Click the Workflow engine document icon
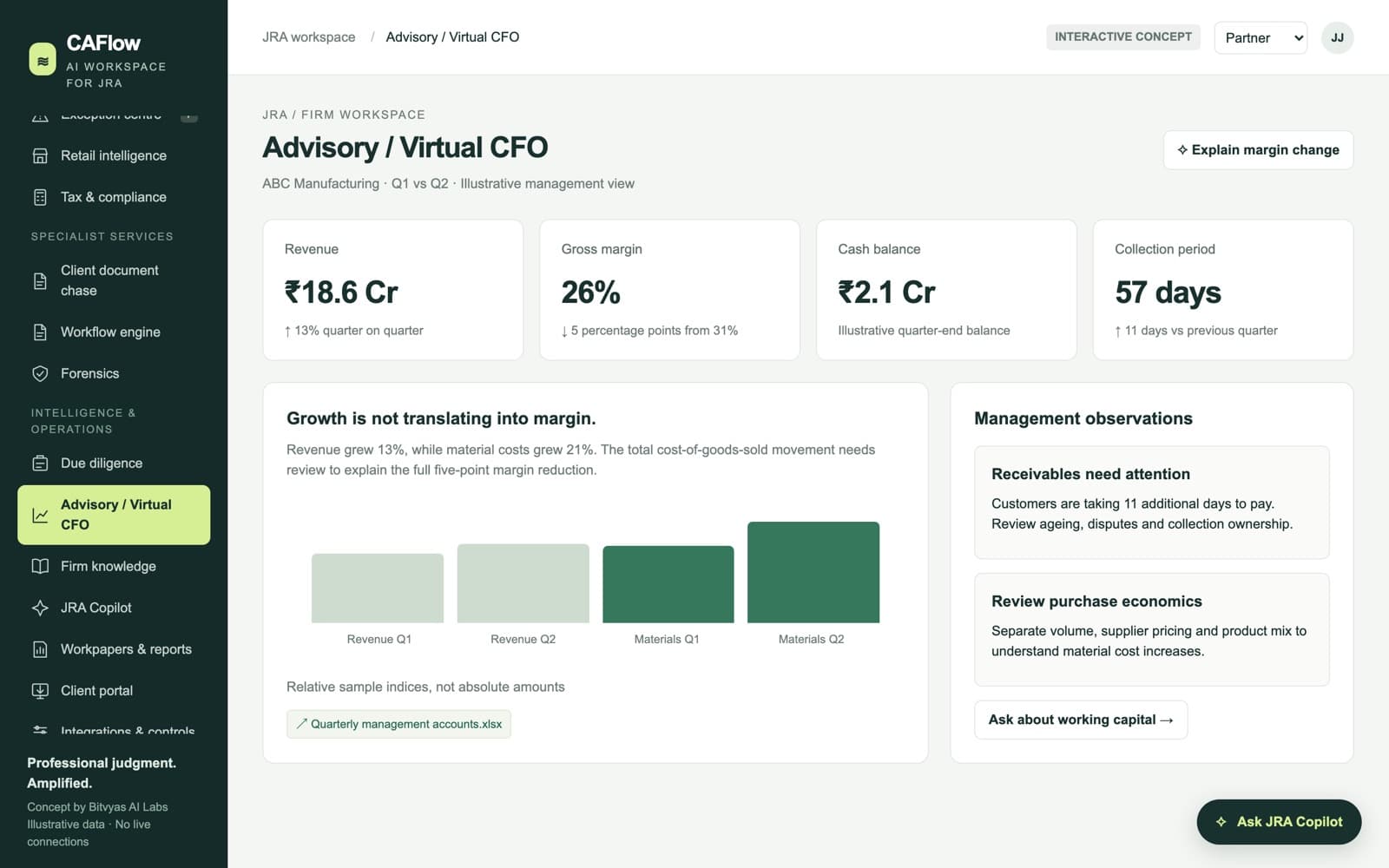Image resolution: width=1389 pixels, height=868 pixels. (40, 332)
